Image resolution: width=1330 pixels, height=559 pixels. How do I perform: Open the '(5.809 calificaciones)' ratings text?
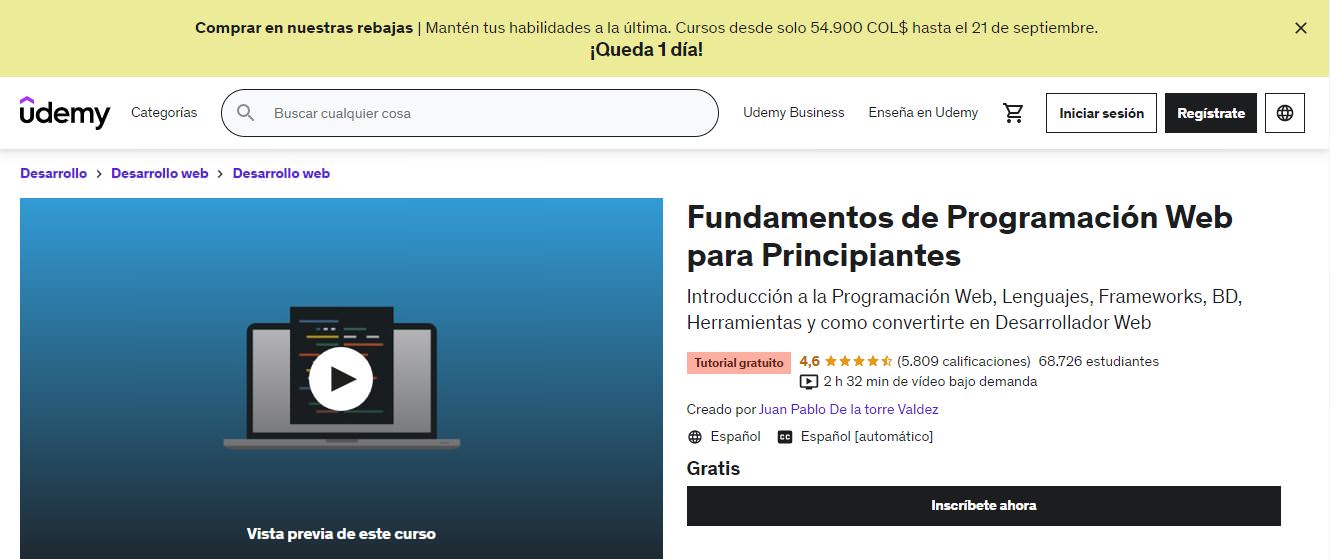(x=964, y=361)
